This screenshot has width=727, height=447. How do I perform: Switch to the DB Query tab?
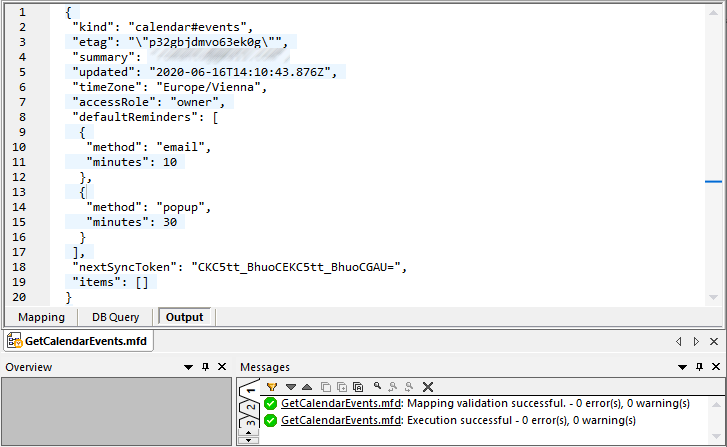pyautogui.click(x=116, y=317)
